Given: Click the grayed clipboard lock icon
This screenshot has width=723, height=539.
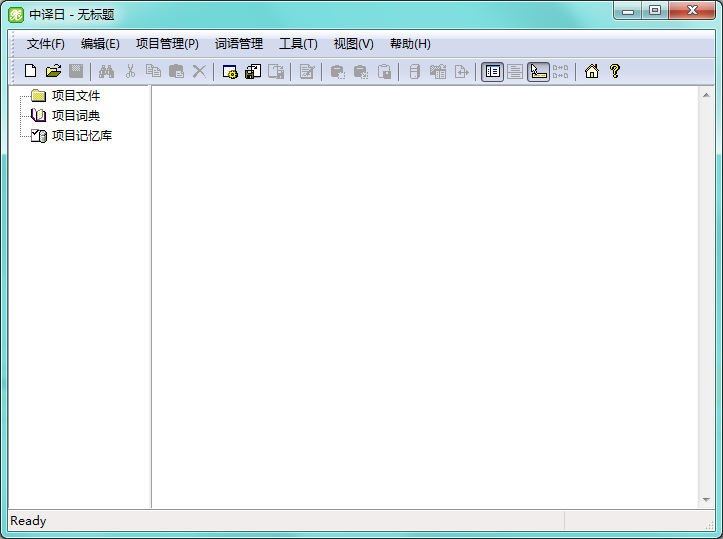Looking at the screenshot, I should click(384, 71).
